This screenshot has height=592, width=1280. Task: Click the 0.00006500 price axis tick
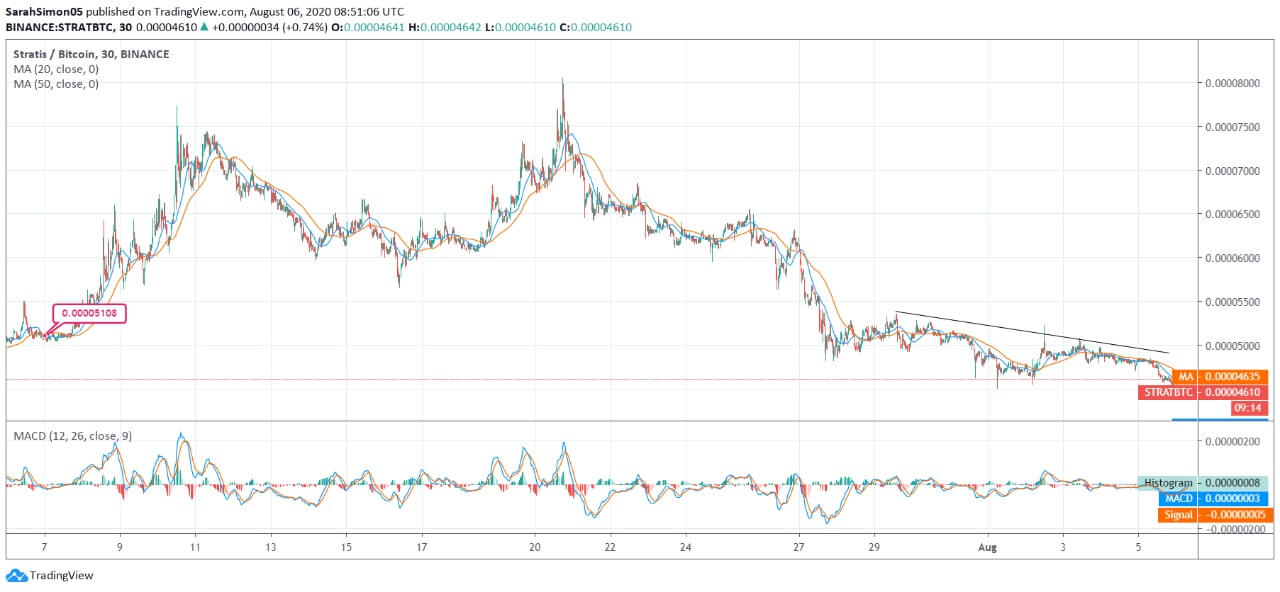pos(1231,214)
